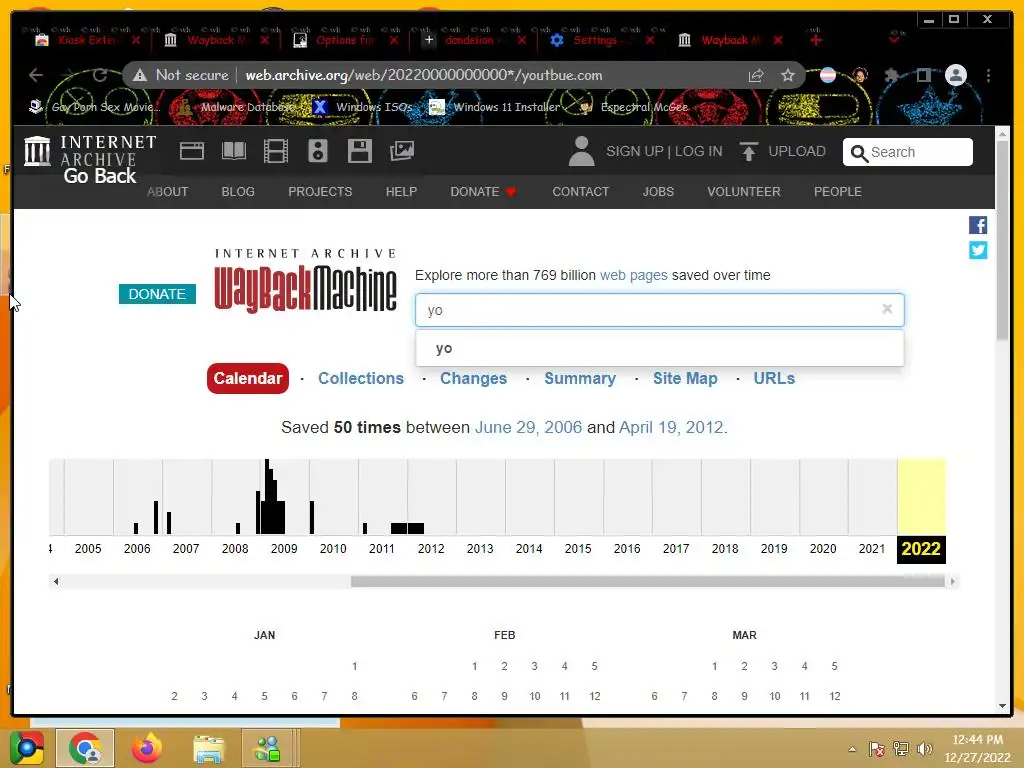The width and height of the screenshot is (1024, 768).
Task: Open the Software floppy disk icon
Action: pos(359,152)
